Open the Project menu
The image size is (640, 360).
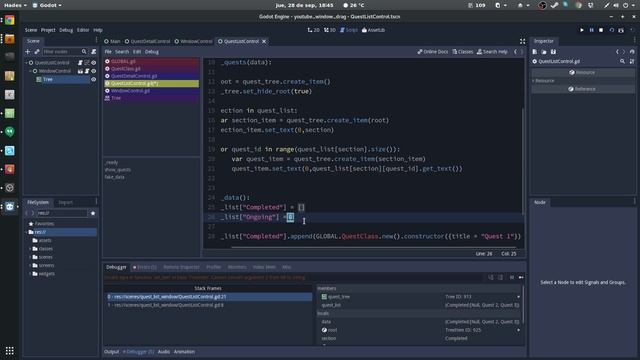point(48,30)
